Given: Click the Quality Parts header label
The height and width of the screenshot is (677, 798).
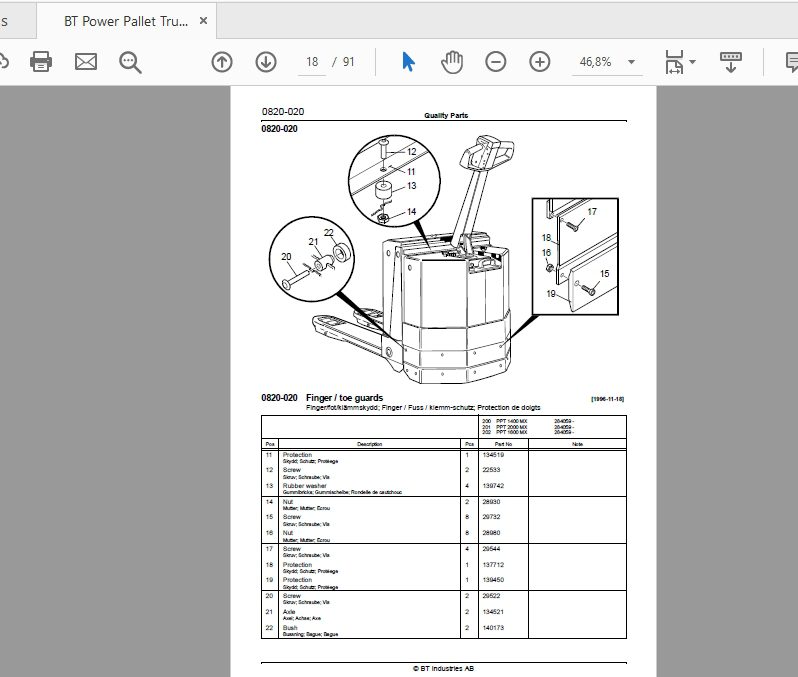Looking at the screenshot, I should click(446, 116).
